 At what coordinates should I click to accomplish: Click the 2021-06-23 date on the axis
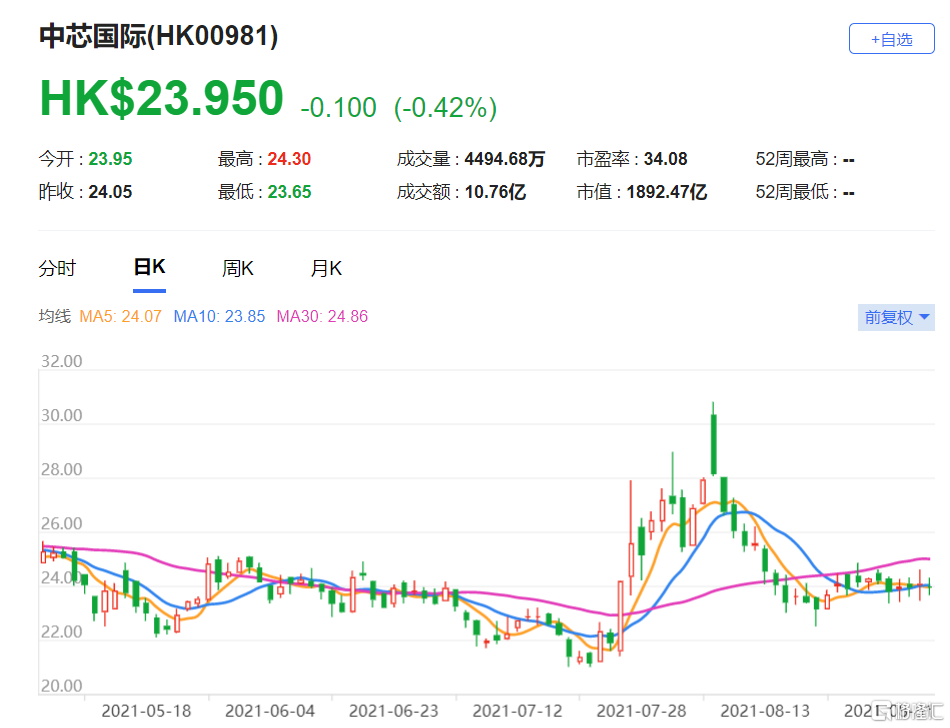394,710
